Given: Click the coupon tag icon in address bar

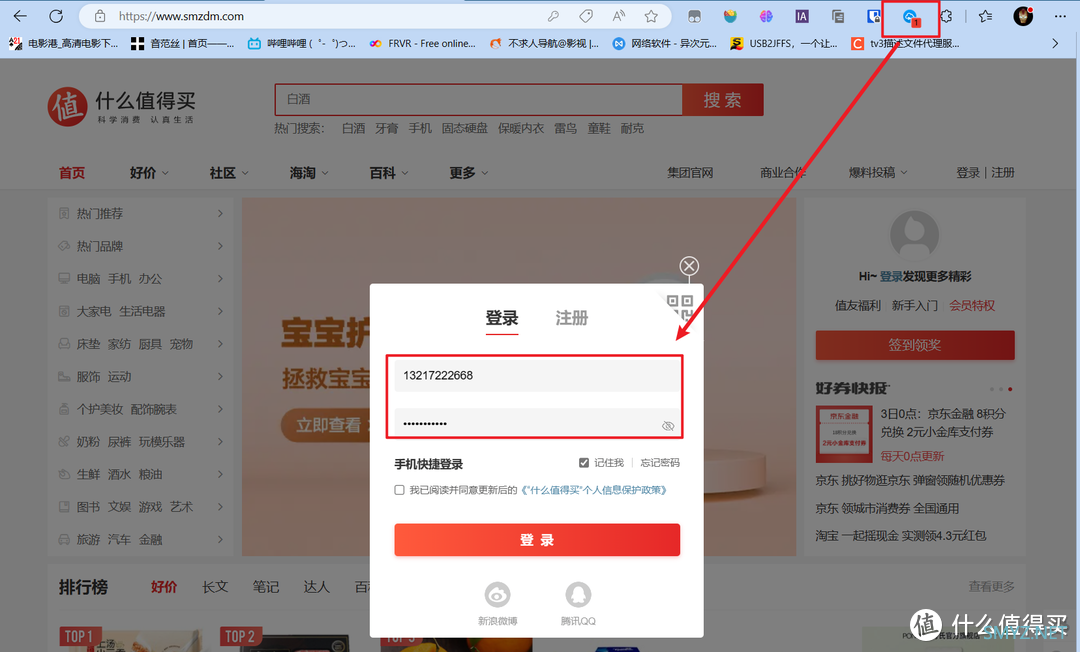Looking at the screenshot, I should point(586,16).
